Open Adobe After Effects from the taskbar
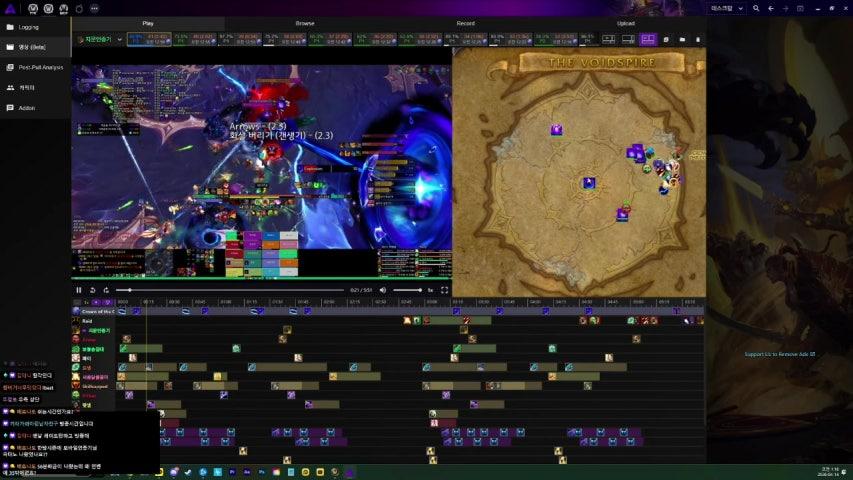853x480 pixels. (x=247, y=472)
